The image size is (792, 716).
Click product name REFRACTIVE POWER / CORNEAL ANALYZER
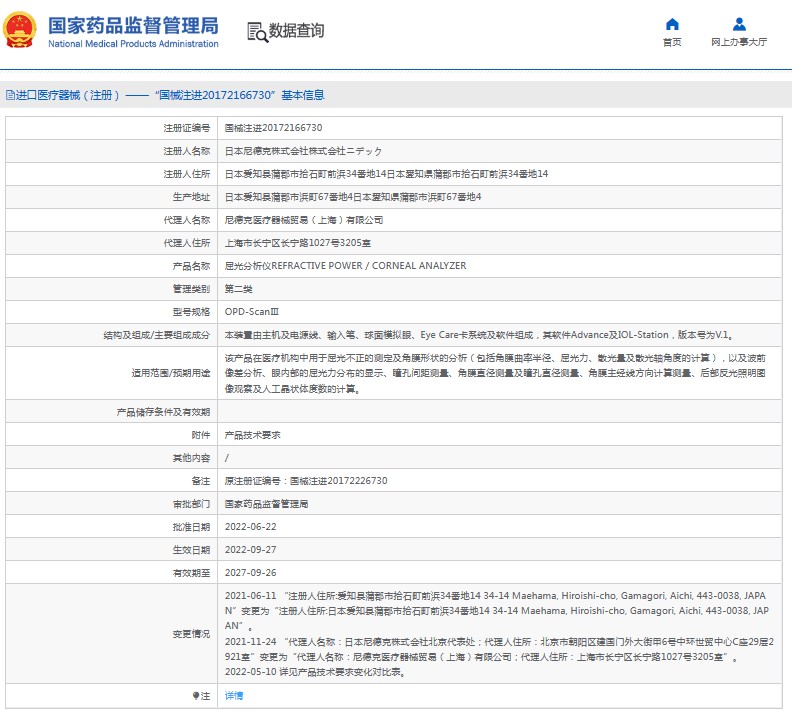[345, 266]
